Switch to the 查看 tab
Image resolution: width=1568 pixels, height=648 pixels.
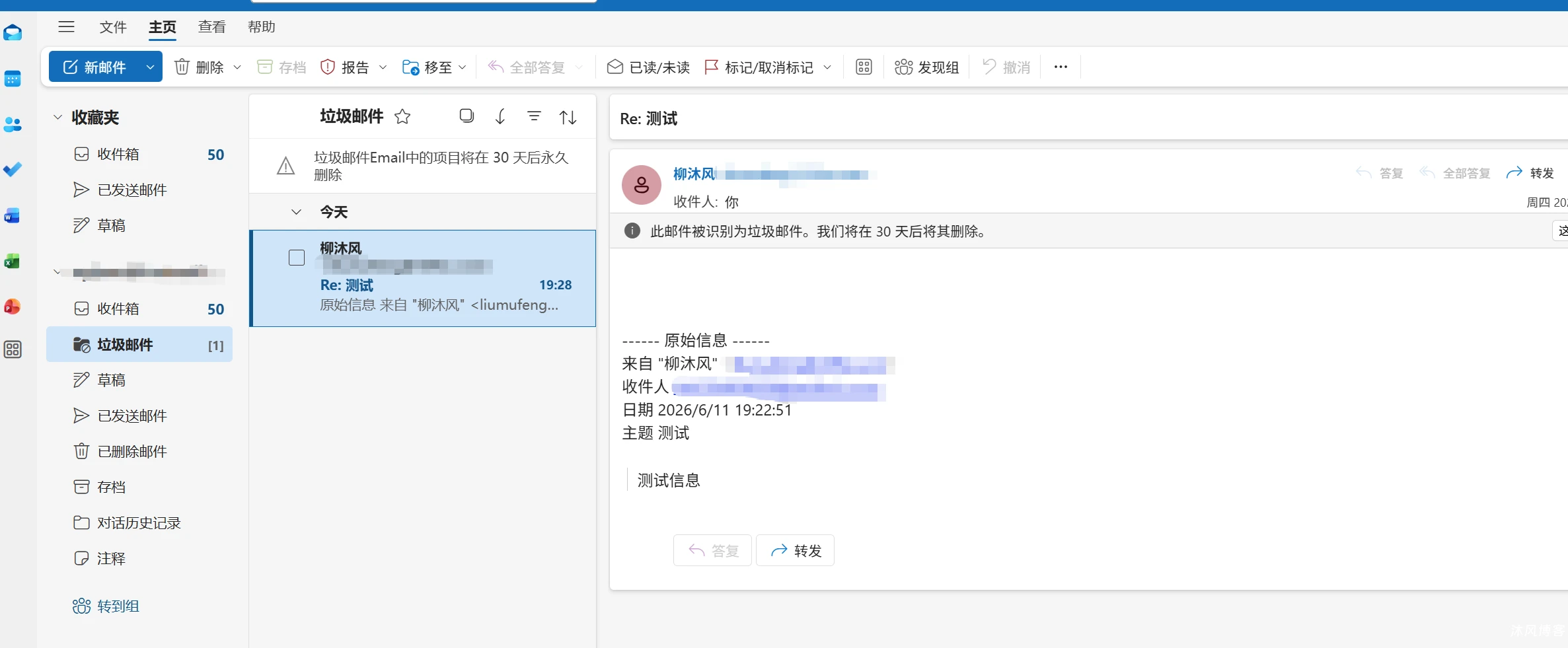212,27
